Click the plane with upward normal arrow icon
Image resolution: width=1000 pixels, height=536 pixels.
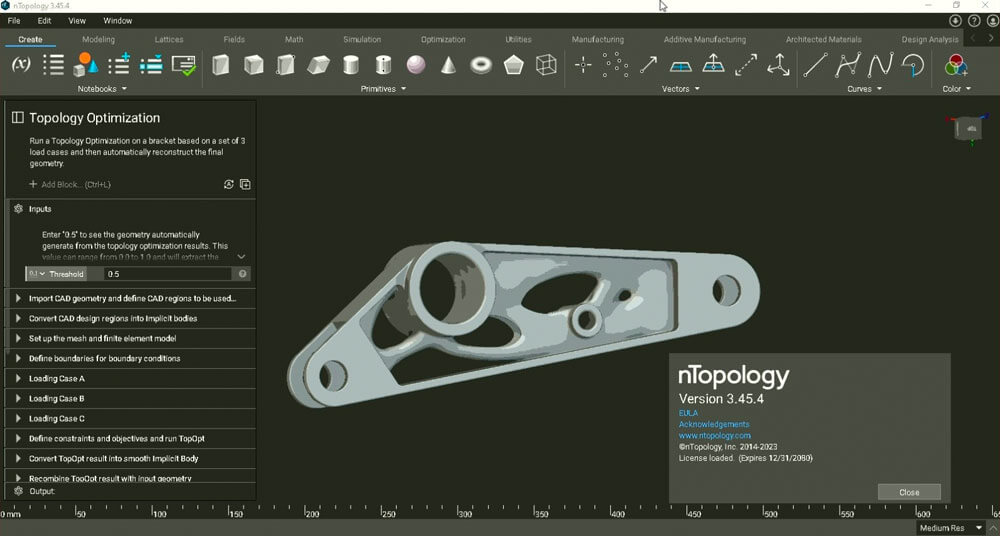[714, 64]
